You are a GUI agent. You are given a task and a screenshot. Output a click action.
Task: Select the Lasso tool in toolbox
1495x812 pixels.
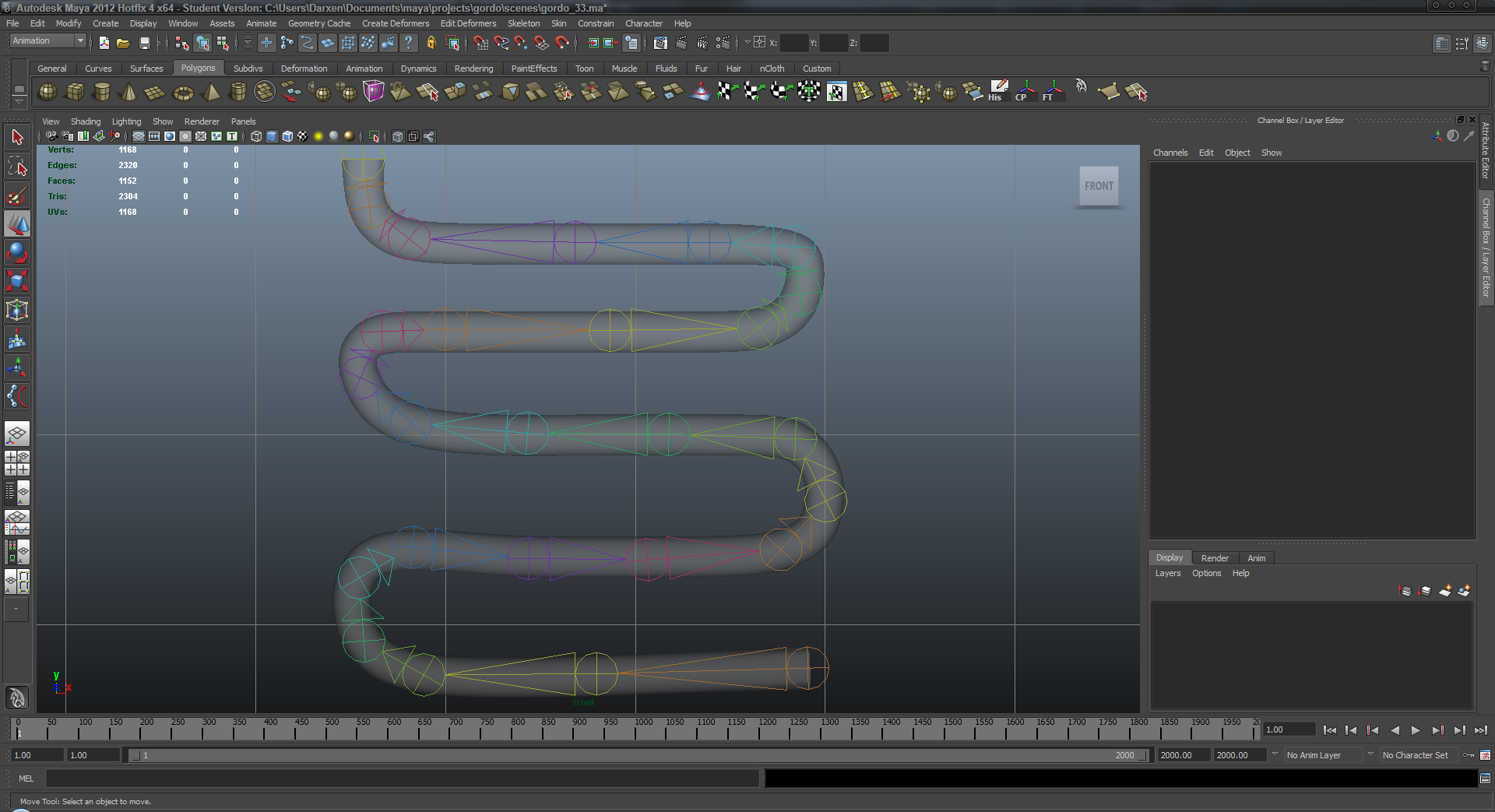pyautogui.click(x=17, y=166)
